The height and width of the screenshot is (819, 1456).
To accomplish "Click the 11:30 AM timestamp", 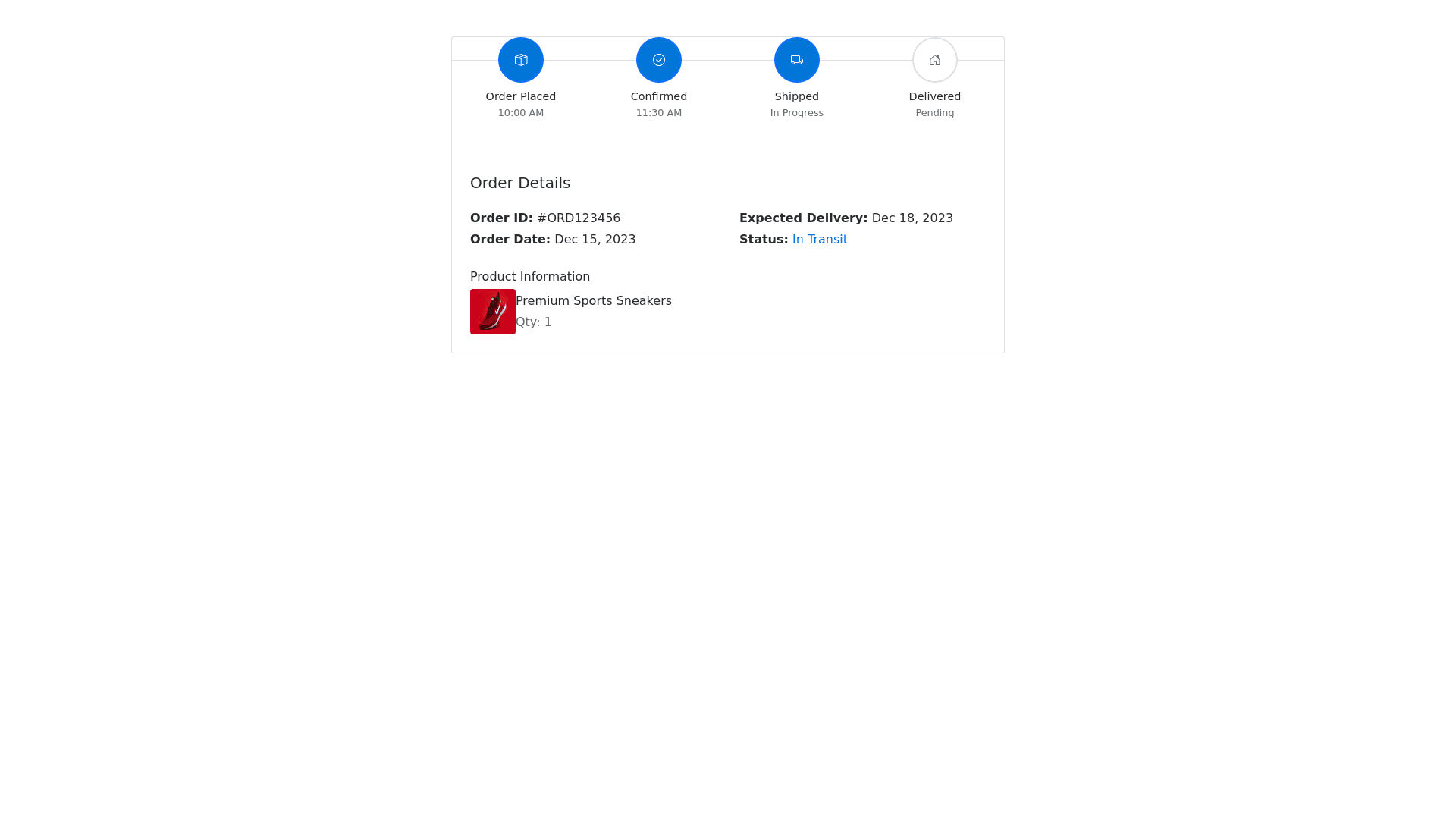I will coord(659,113).
